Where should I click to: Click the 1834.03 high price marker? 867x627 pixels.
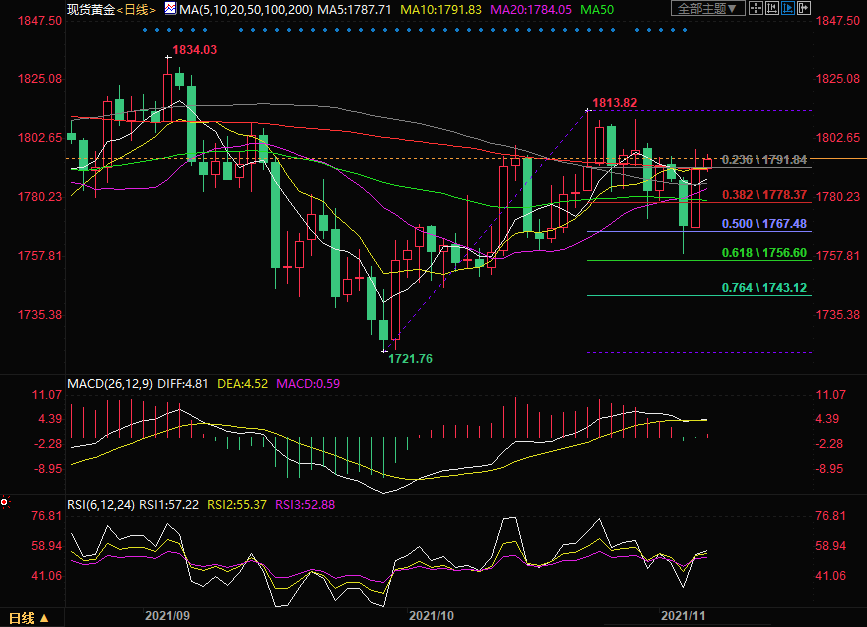click(194, 49)
